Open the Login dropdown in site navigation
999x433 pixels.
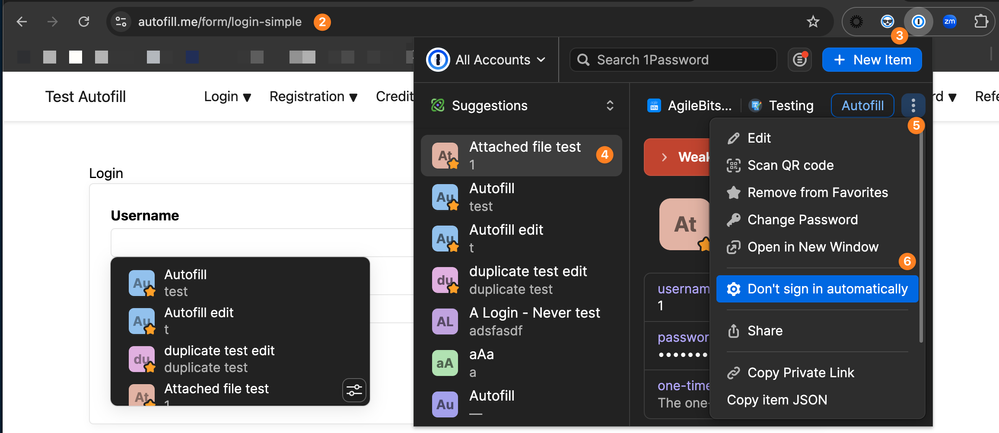227,97
